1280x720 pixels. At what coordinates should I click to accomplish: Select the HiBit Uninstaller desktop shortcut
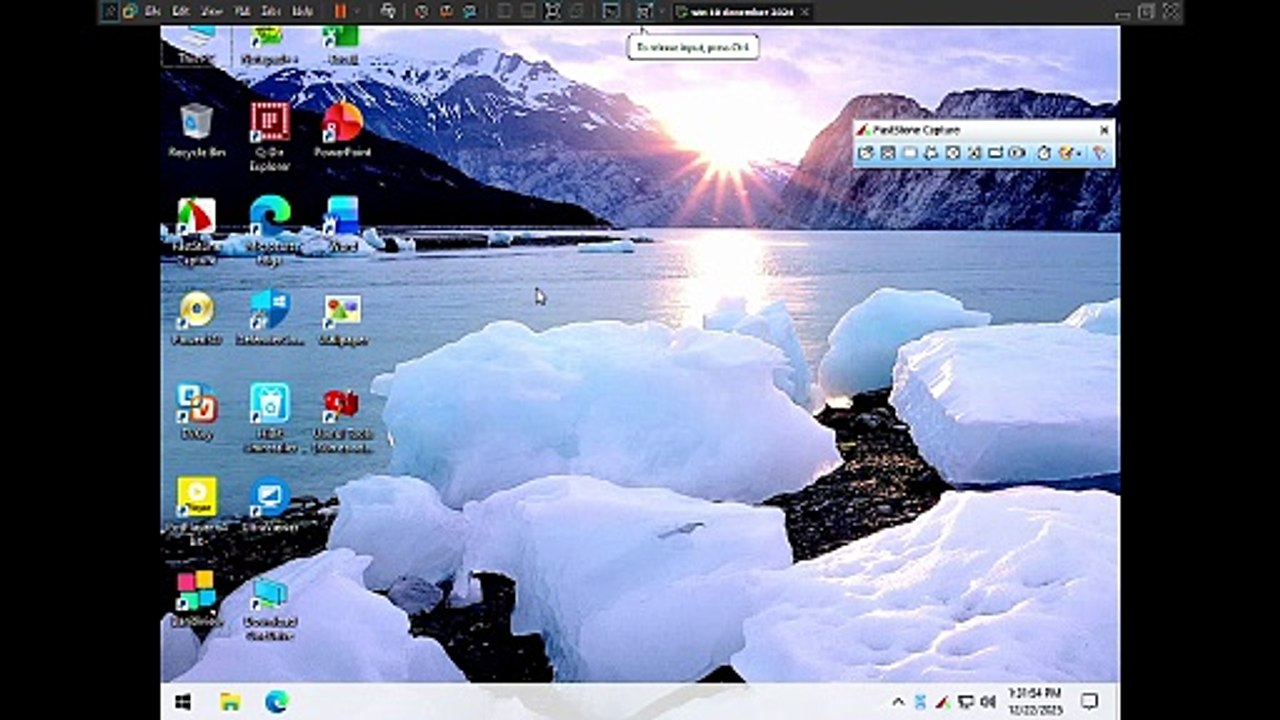270,418
